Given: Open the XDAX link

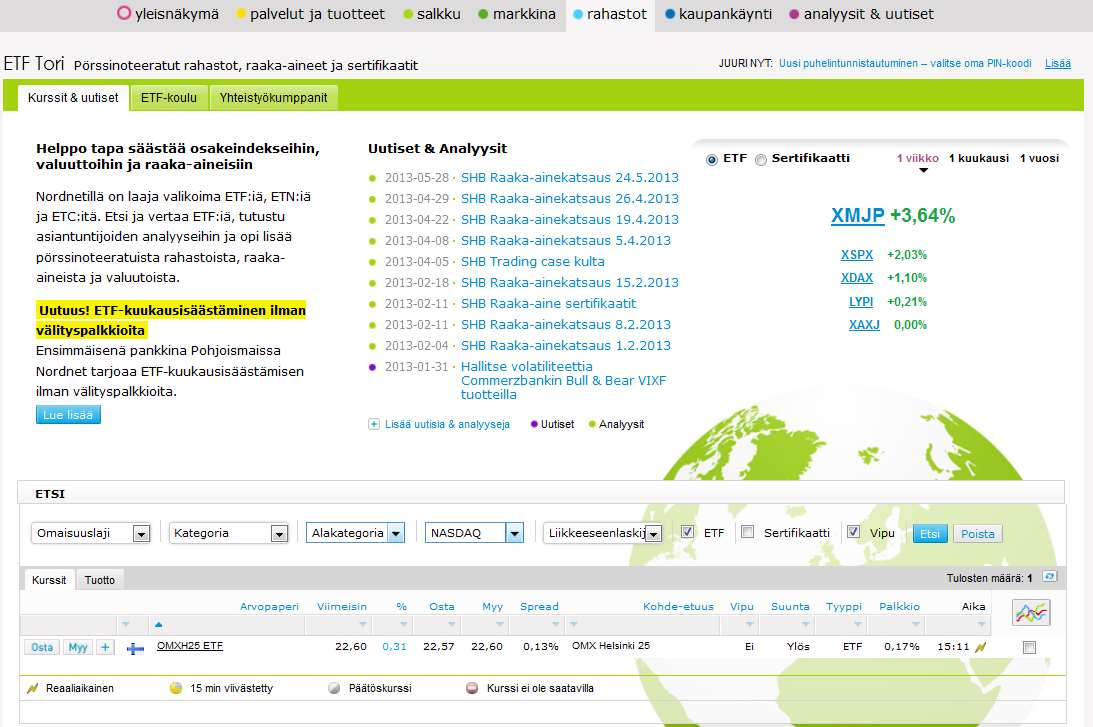Looking at the screenshot, I should [857, 278].
